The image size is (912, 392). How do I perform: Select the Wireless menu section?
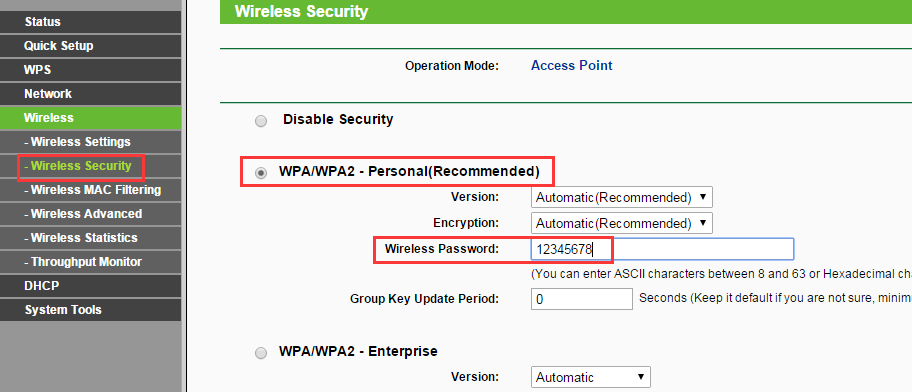90,117
